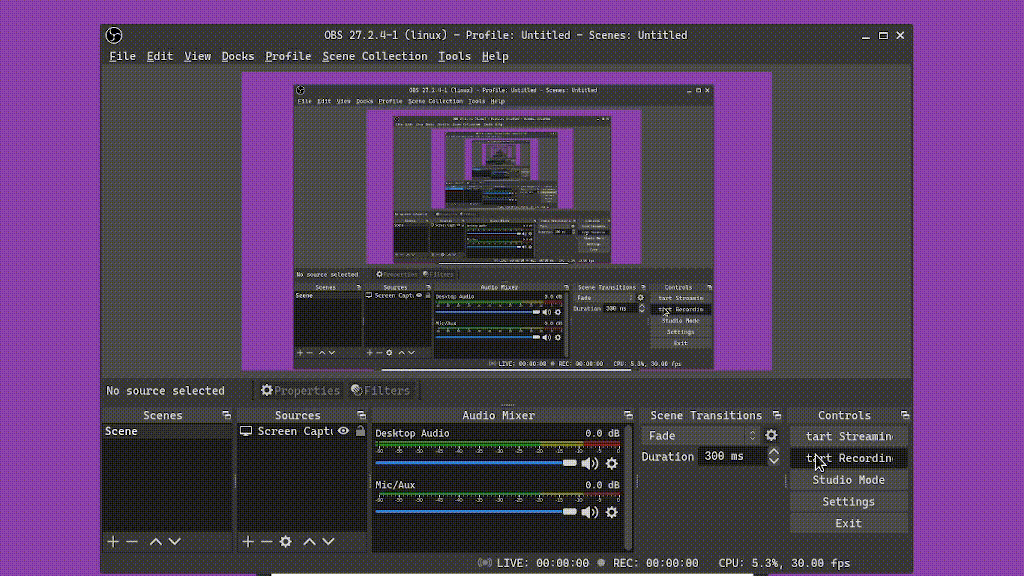Toggle lock on Screen Capture source

click(x=360, y=431)
